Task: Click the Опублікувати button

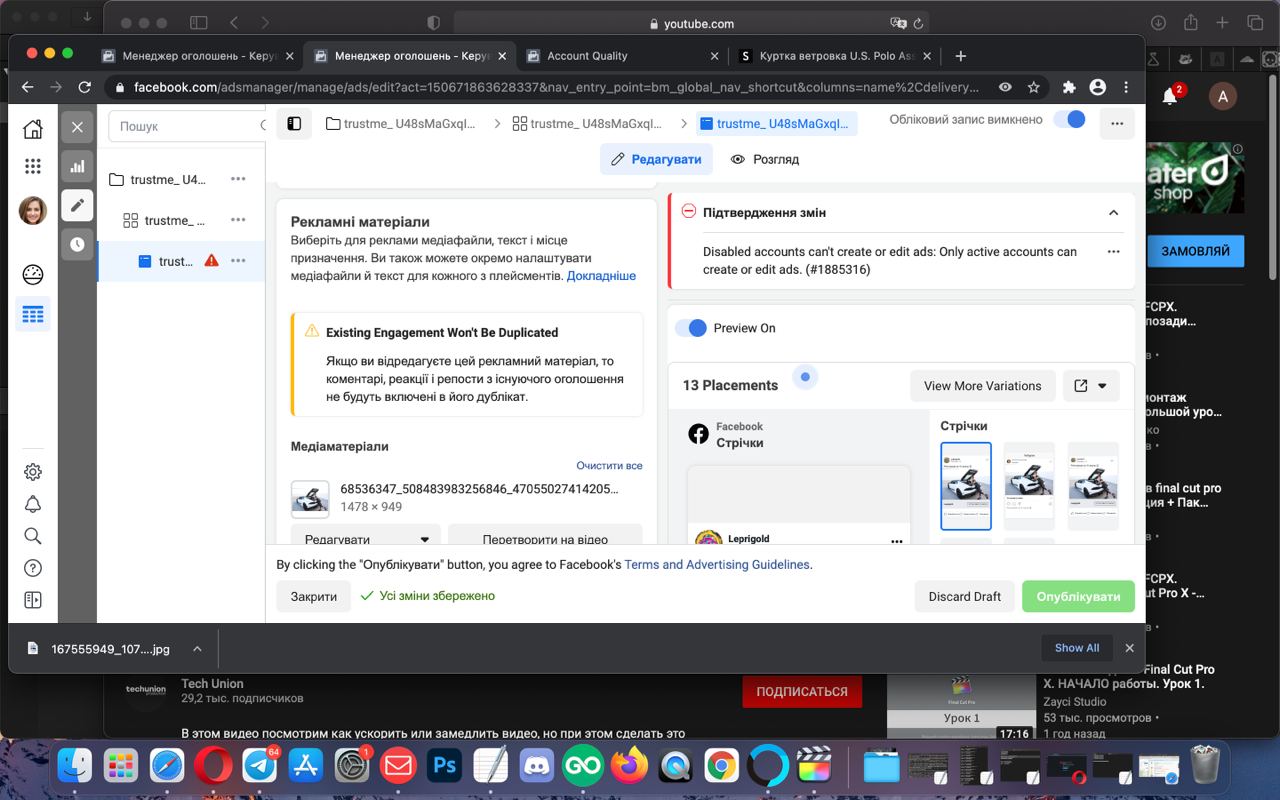Action: 1078,596
